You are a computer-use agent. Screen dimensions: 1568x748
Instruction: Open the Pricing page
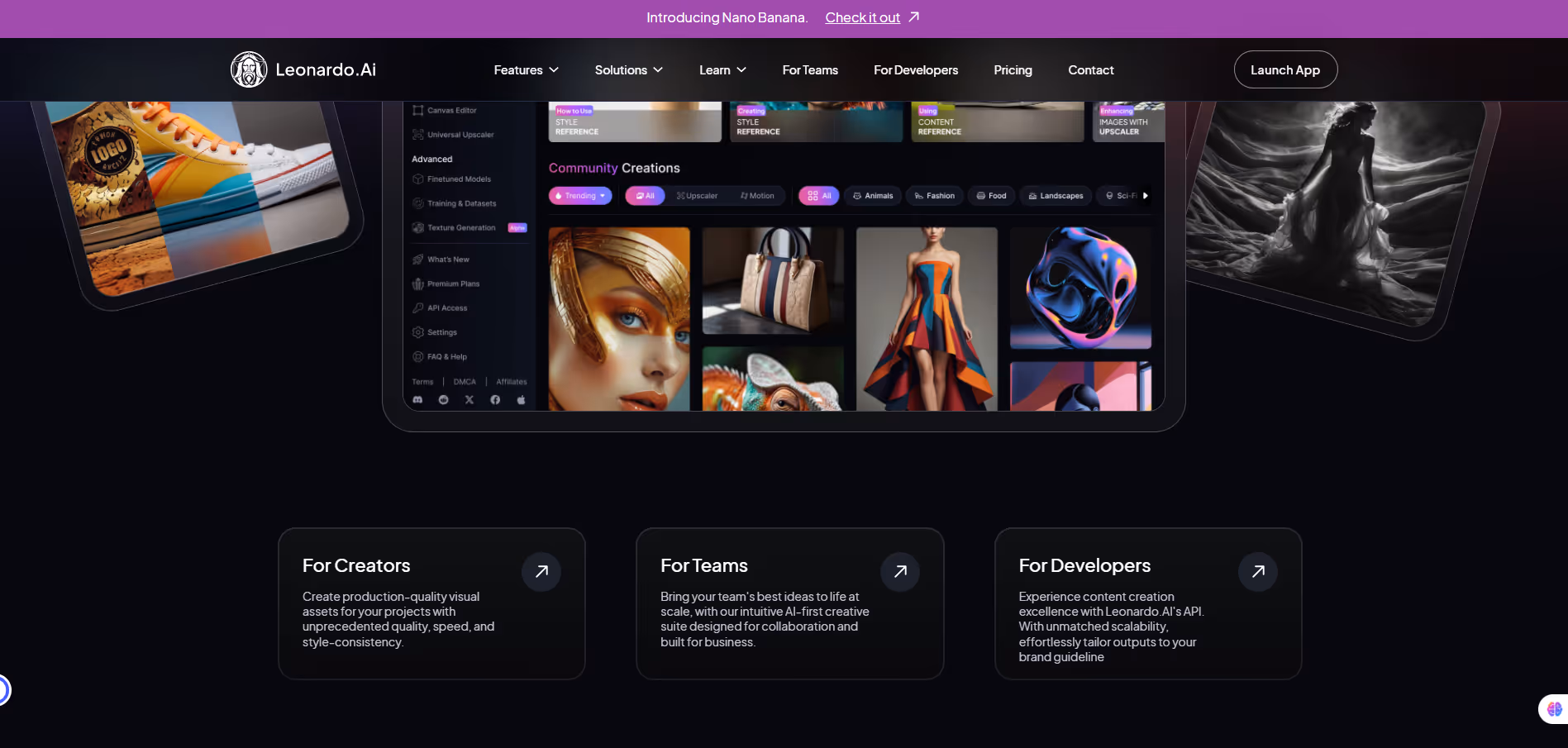[1013, 70]
